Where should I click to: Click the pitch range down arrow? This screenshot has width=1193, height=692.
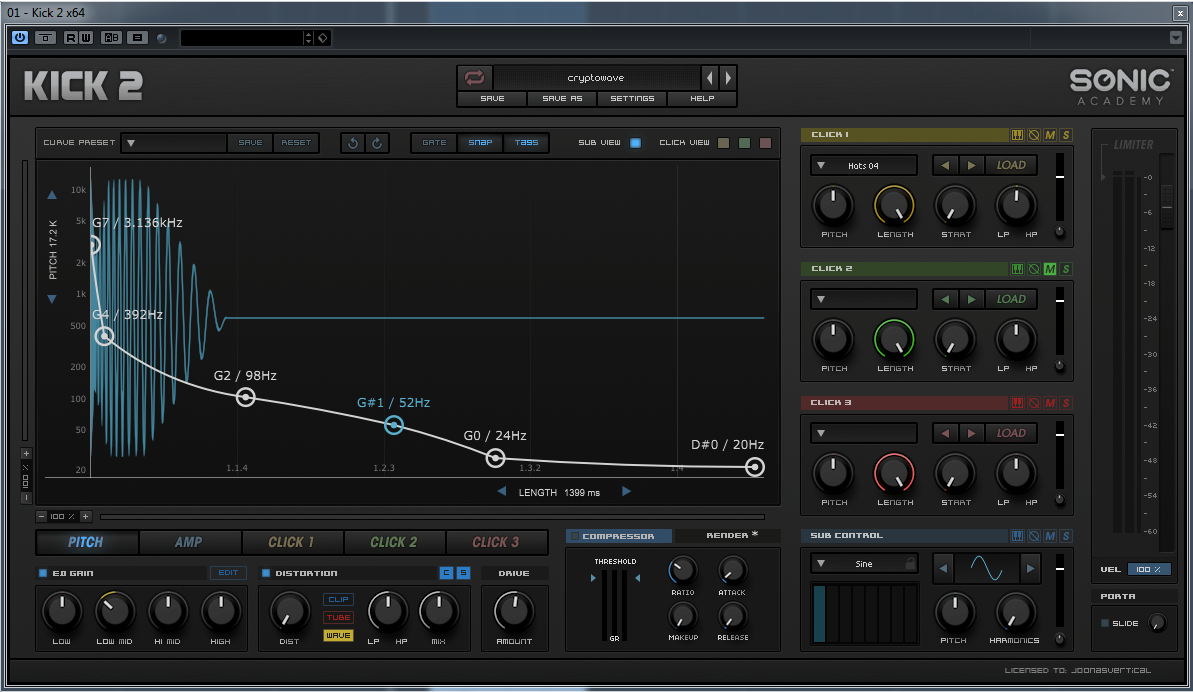pos(52,299)
